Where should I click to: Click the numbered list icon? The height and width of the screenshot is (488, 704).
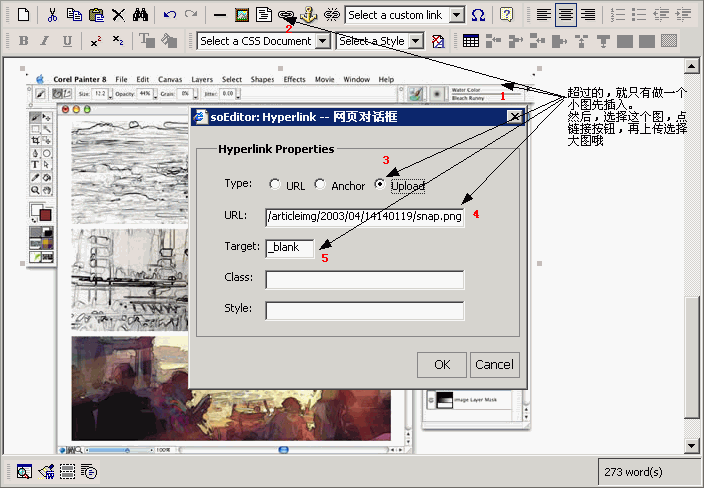[618, 15]
